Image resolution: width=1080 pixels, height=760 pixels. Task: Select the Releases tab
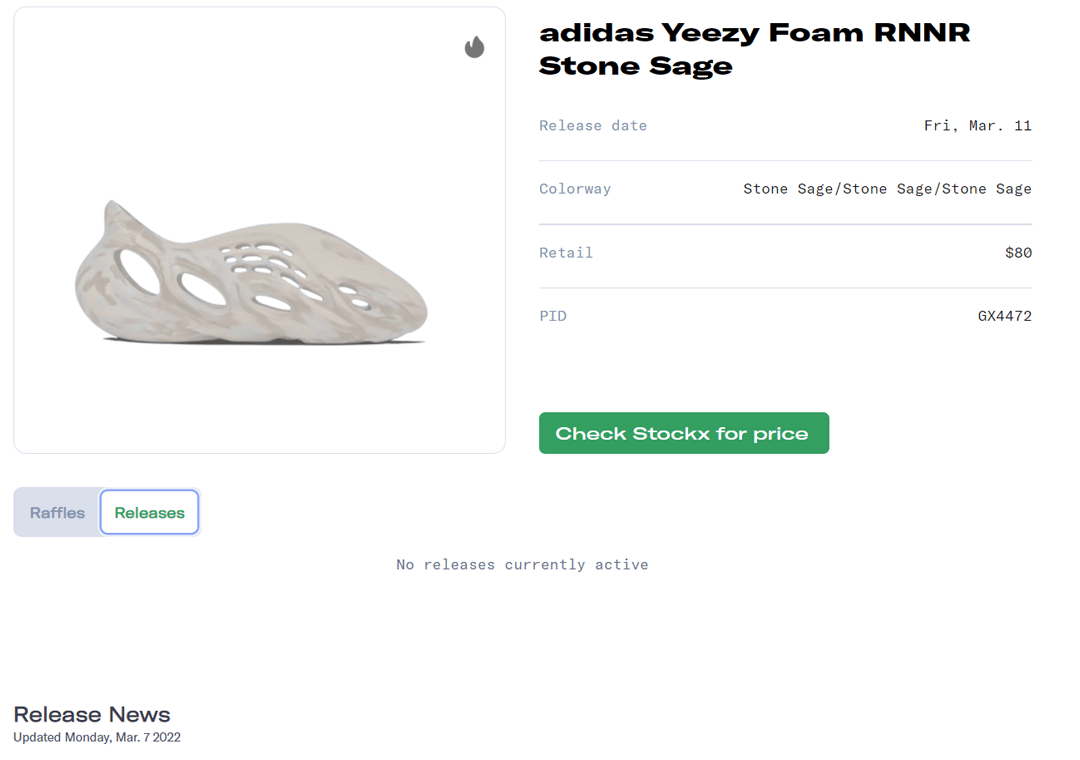[150, 513]
